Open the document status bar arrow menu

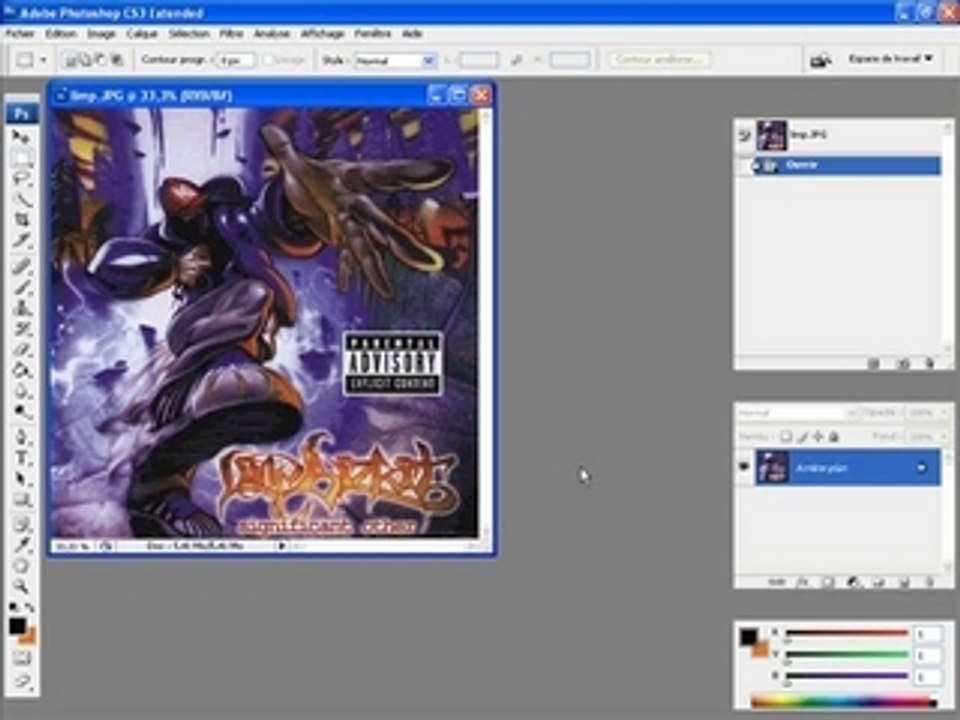click(282, 546)
